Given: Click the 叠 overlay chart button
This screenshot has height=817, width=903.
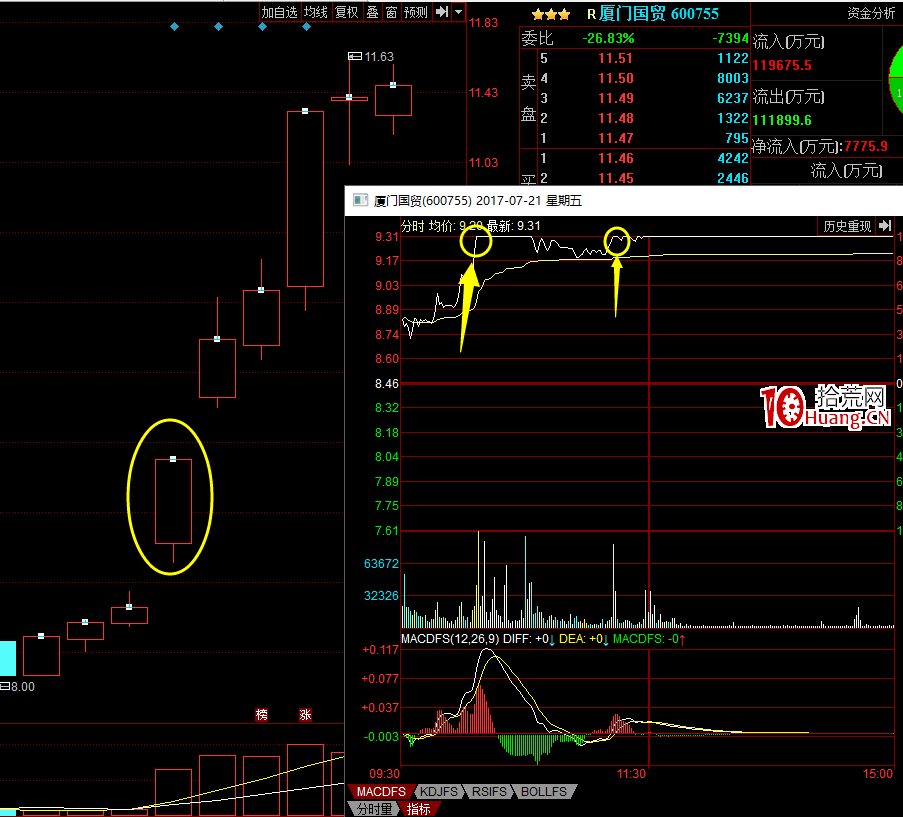Looking at the screenshot, I should 373,12.
